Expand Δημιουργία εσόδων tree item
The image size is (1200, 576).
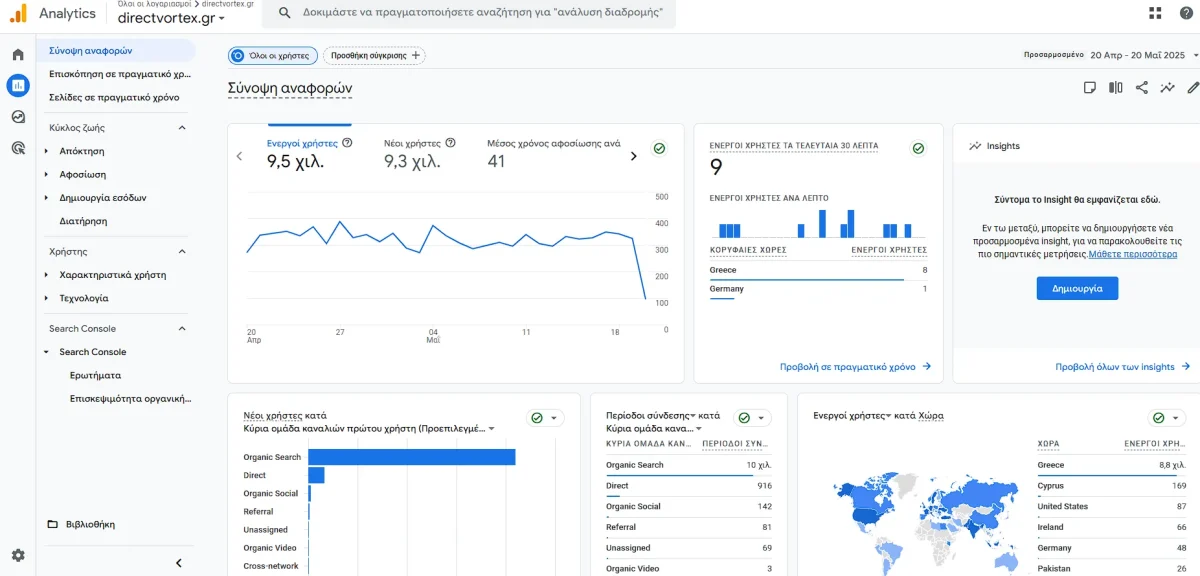[x=47, y=198]
